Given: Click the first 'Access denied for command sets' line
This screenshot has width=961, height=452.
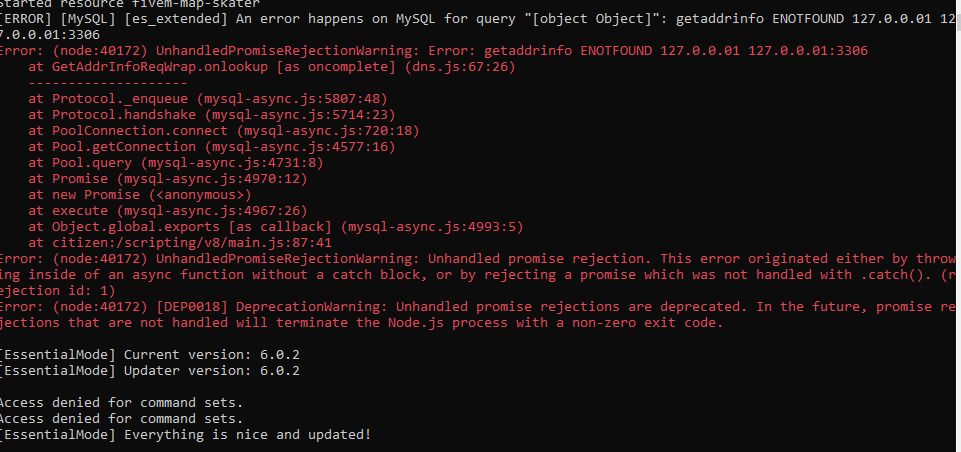Looking at the screenshot, I should 120,402.
